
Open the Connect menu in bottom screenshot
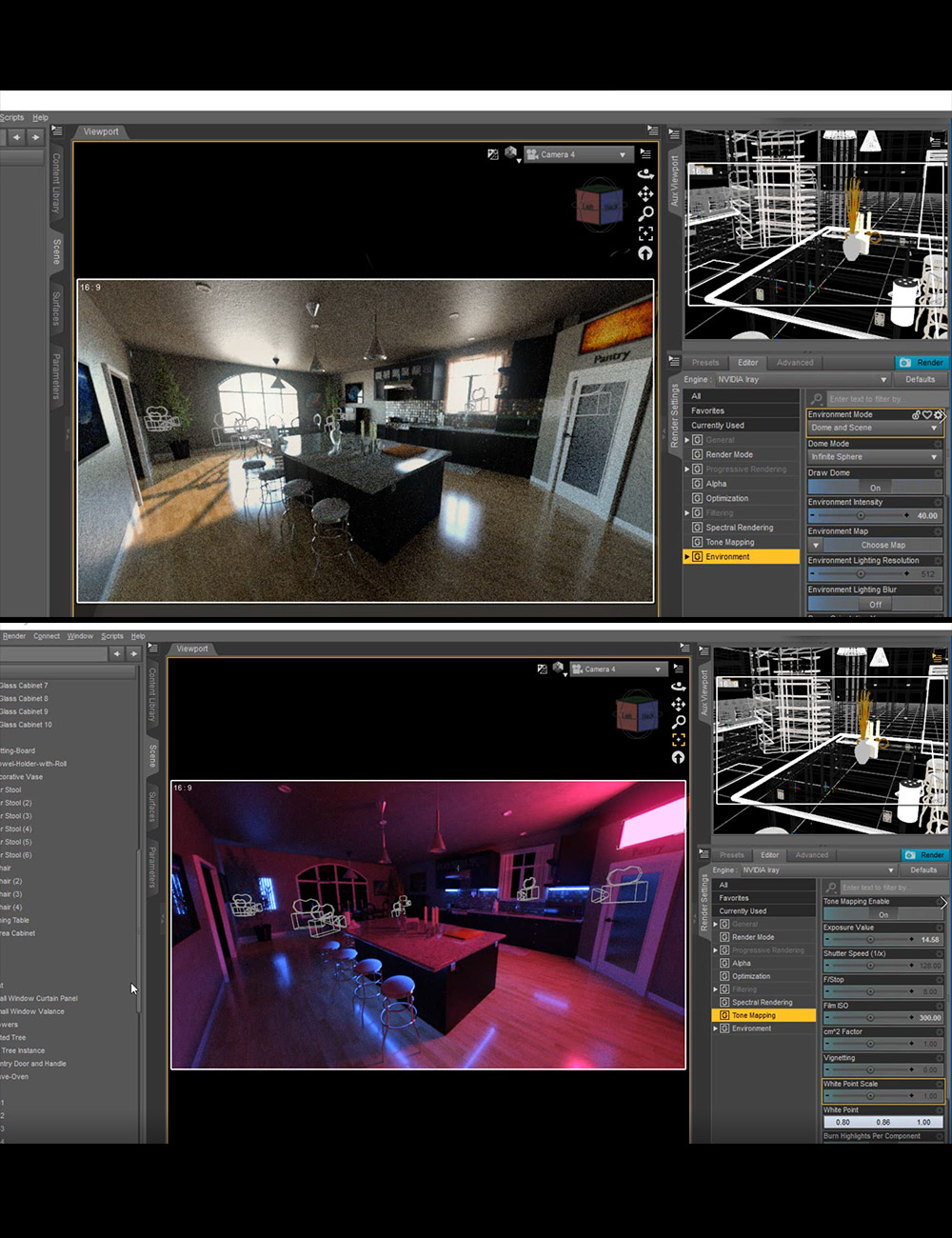click(47, 636)
